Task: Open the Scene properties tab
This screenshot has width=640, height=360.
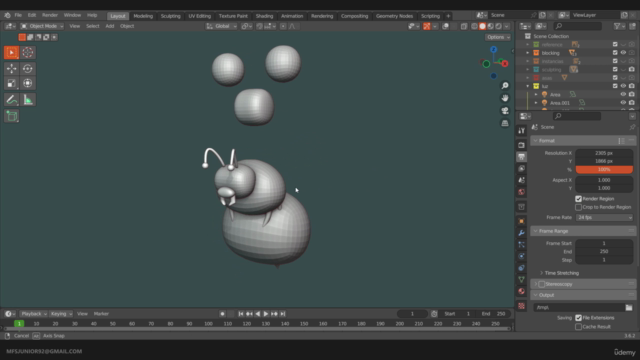Action: [x=521, y=180]
